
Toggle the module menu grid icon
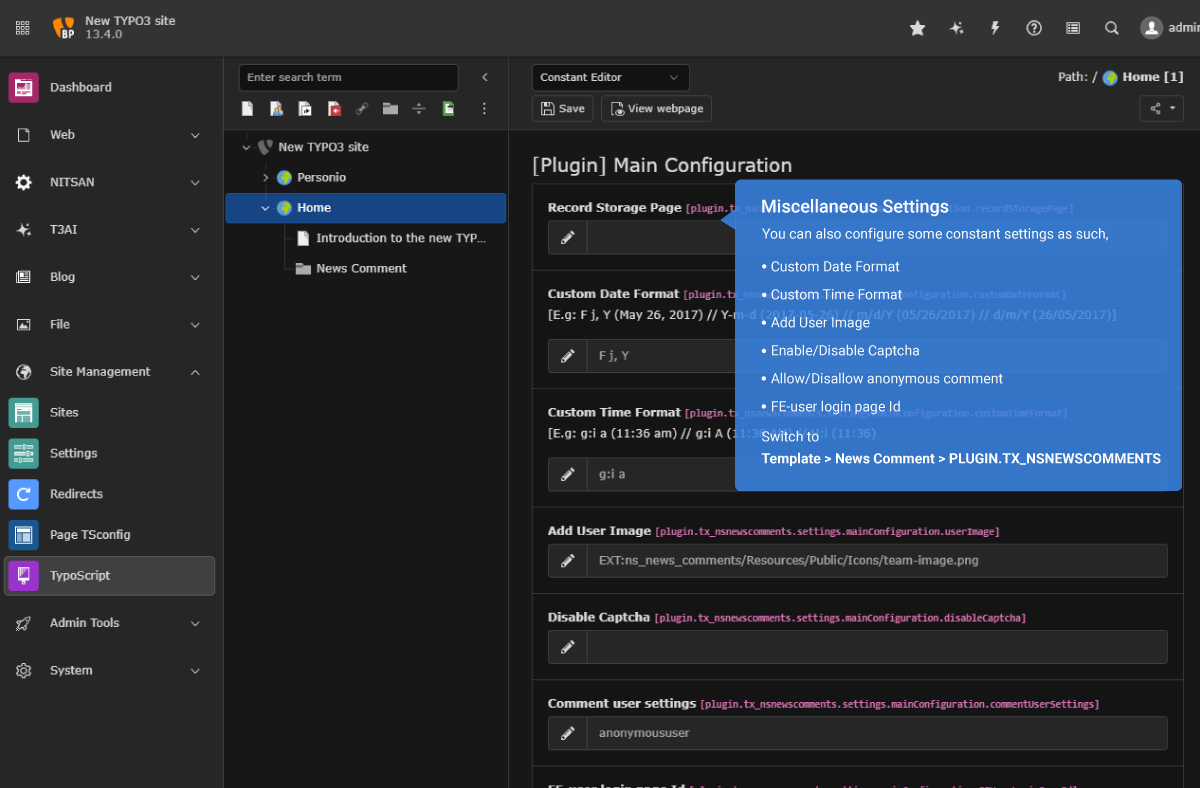click(23, 28)
